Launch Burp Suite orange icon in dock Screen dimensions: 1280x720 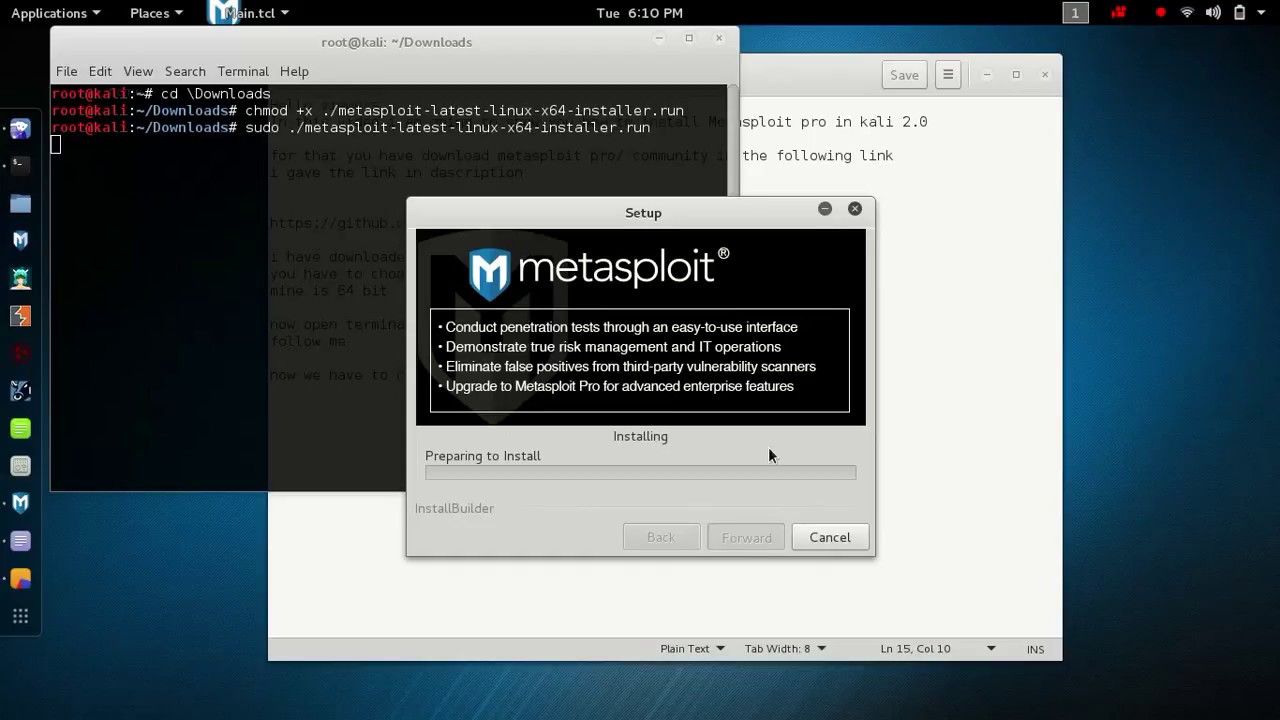20,316
